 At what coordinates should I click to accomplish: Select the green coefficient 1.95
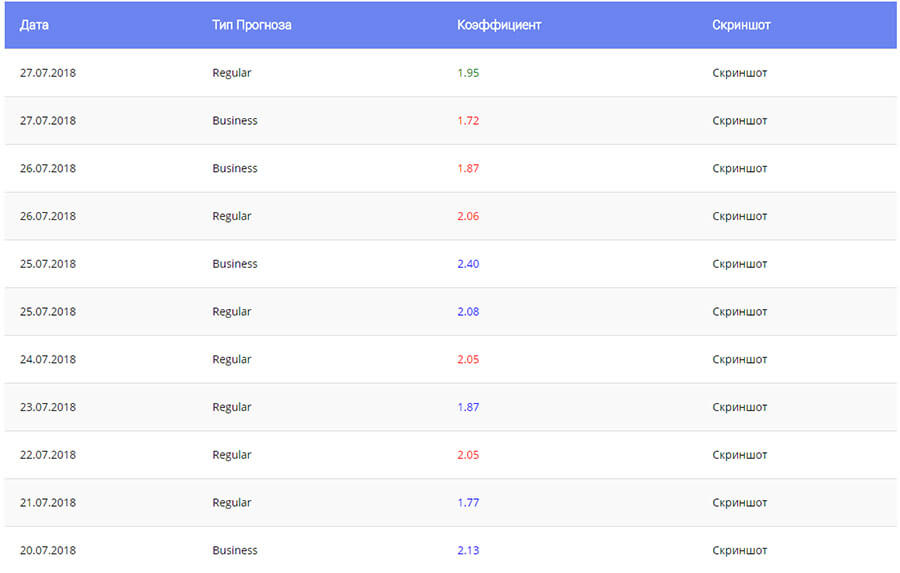click(x=468, y=73)
